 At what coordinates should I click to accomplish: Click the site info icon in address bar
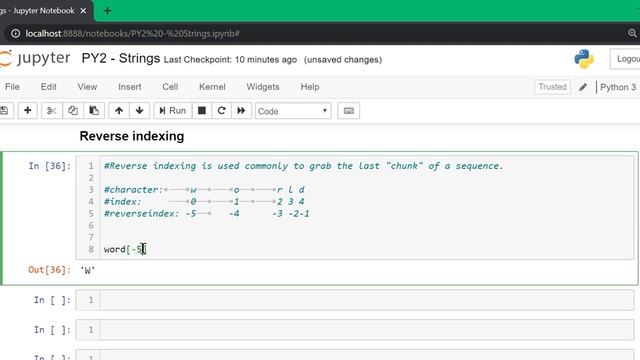(15, 33)
